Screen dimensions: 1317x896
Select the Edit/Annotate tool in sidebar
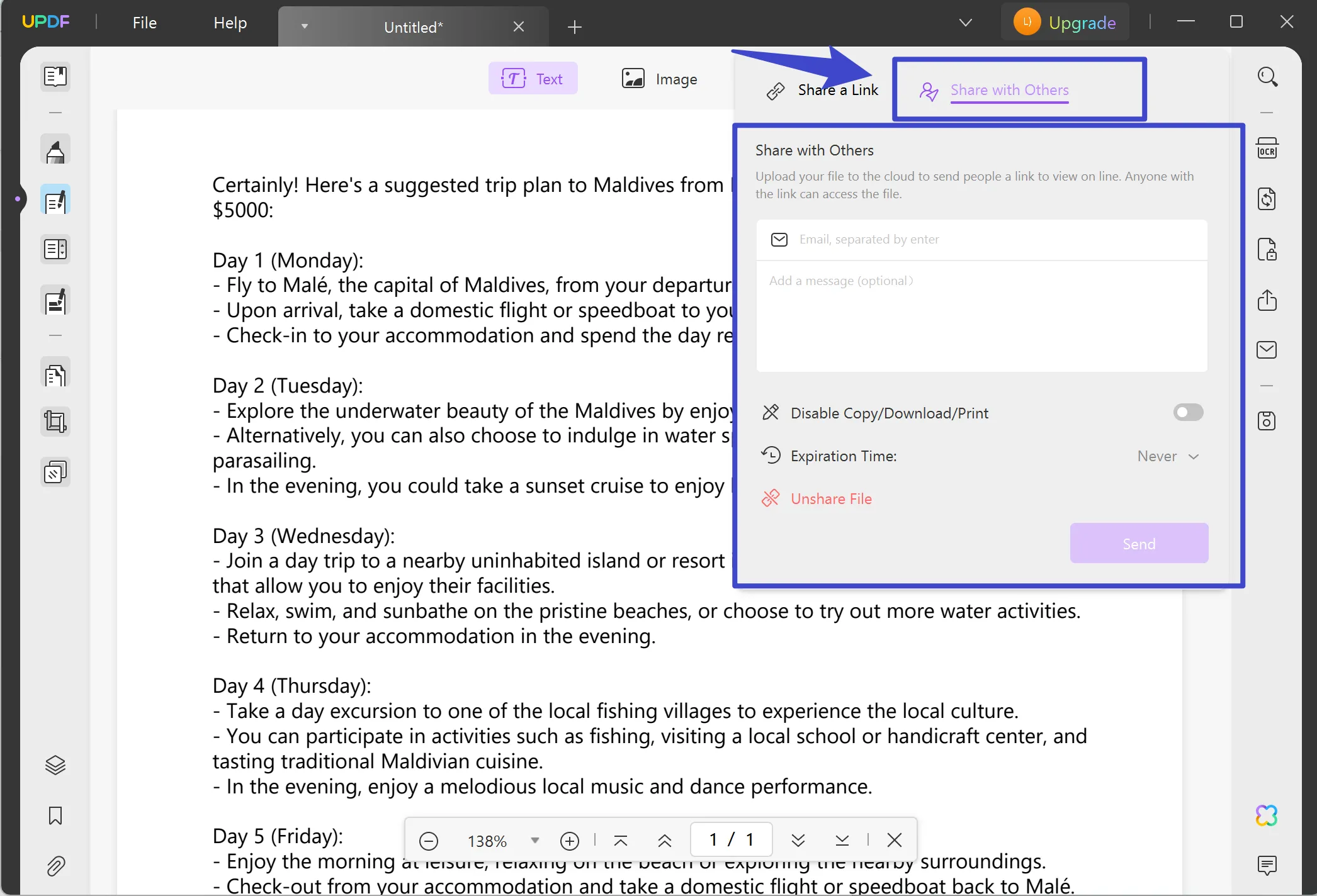(55, 200)
